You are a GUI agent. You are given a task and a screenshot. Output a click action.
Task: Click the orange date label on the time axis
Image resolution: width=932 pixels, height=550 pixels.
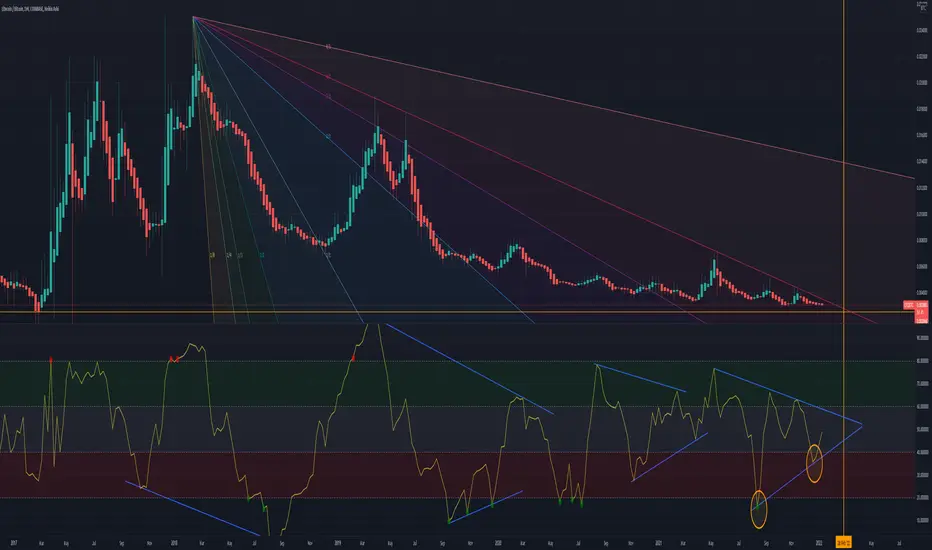(x=843, y=542)
